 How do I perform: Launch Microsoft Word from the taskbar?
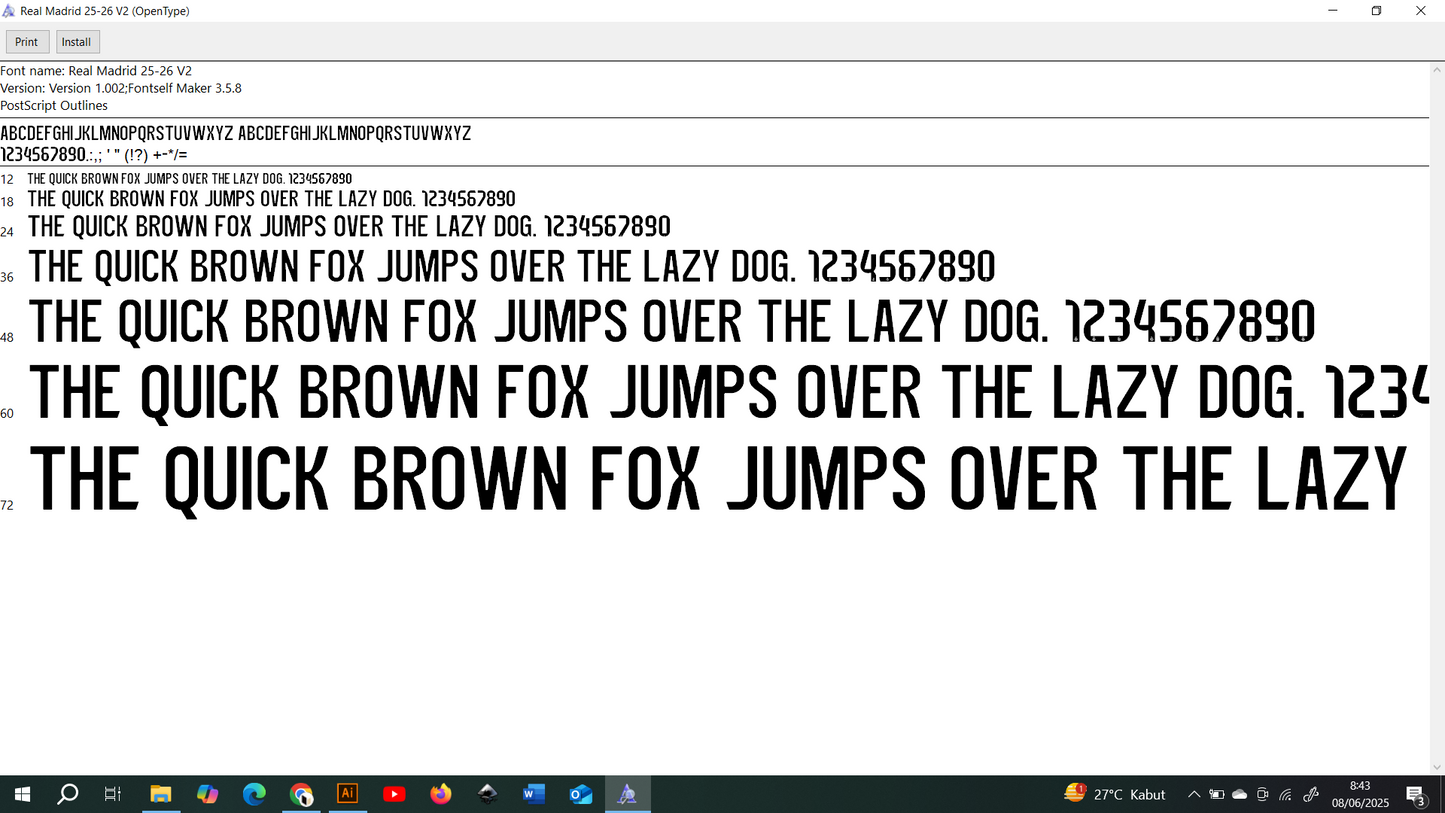pos(534,794)
